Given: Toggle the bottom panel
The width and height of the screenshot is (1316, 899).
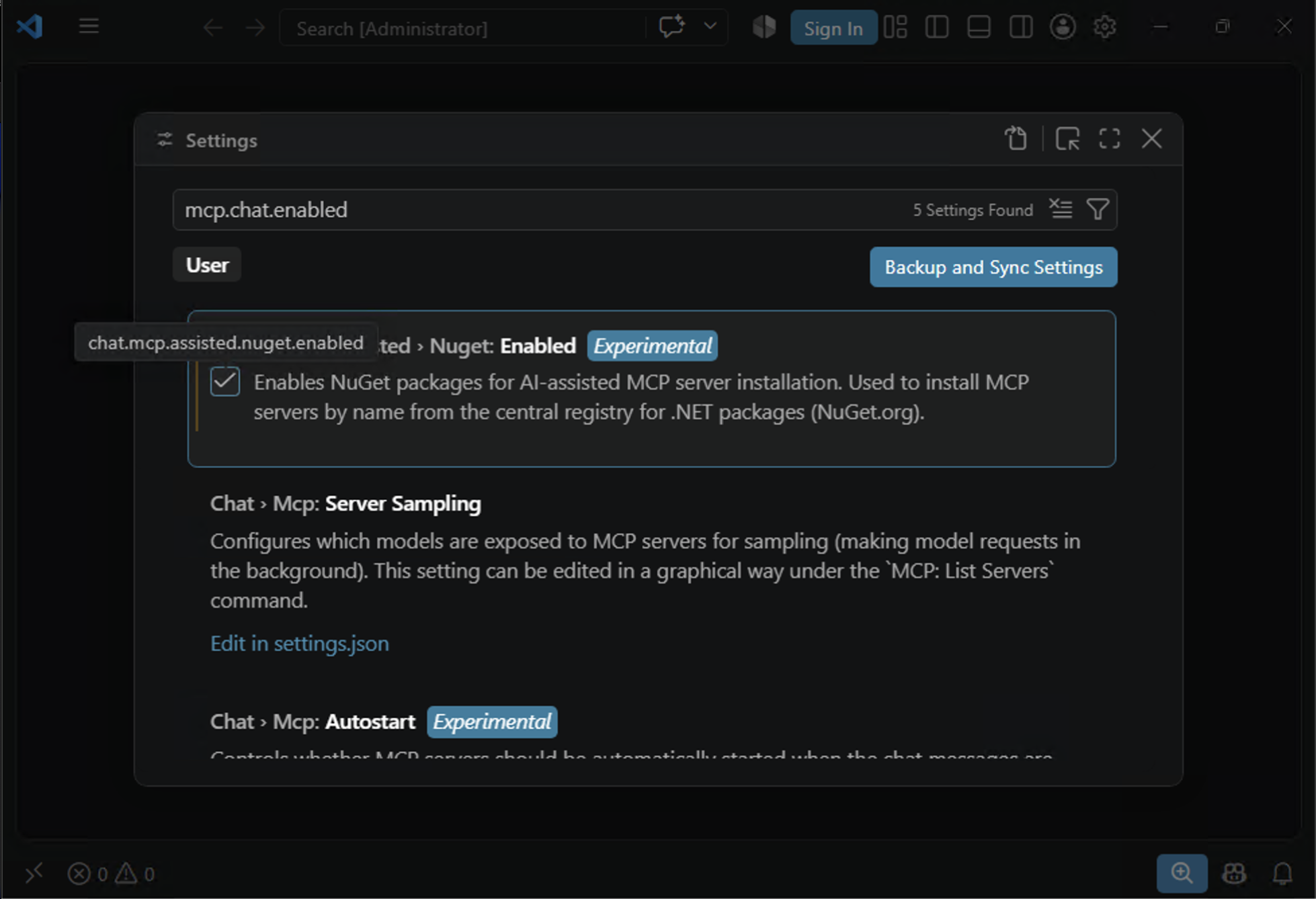Looking at the screenshot, I should [x=979, y=28].
